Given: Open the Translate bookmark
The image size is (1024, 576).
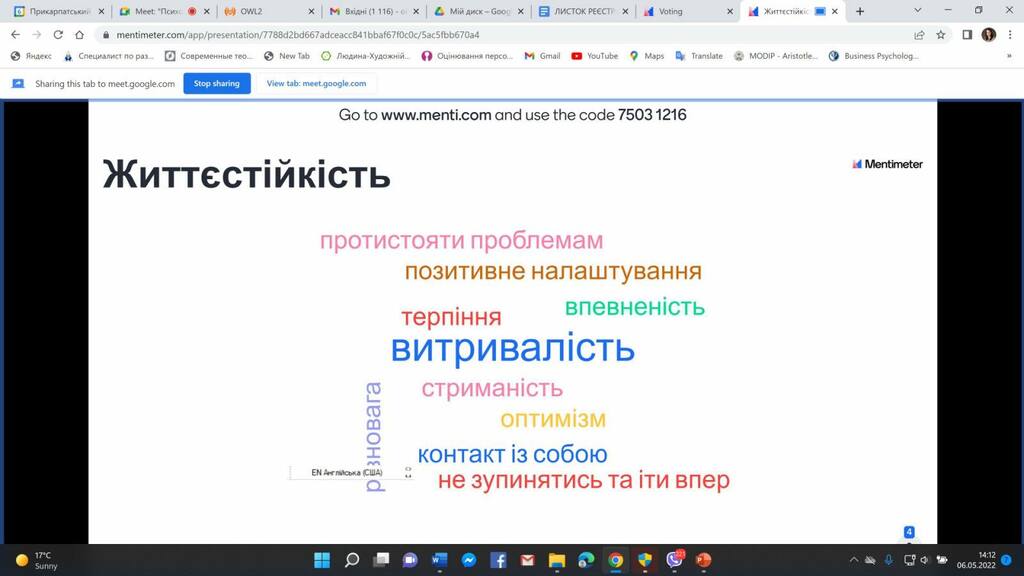Looking at the screenshot, I should click(699, 56).
